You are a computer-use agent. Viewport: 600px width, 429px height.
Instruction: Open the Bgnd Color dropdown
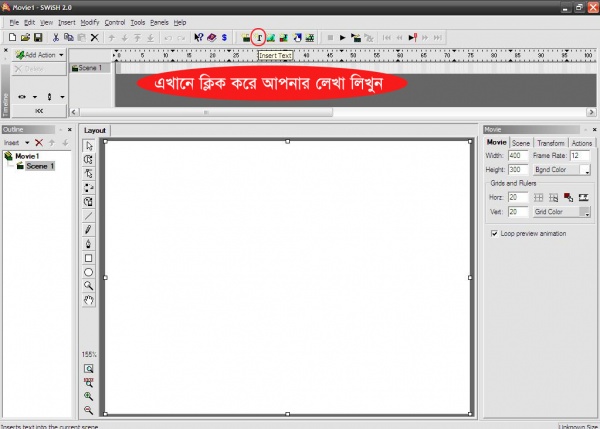(x=561, y=170)
